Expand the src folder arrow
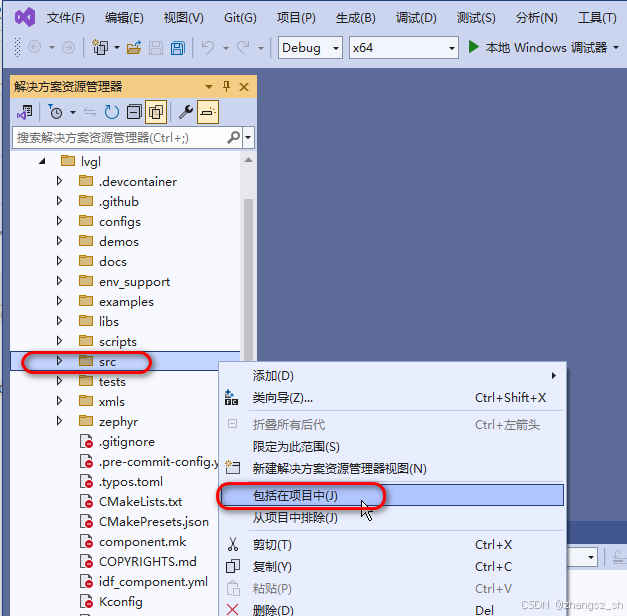 pos(60,361)
